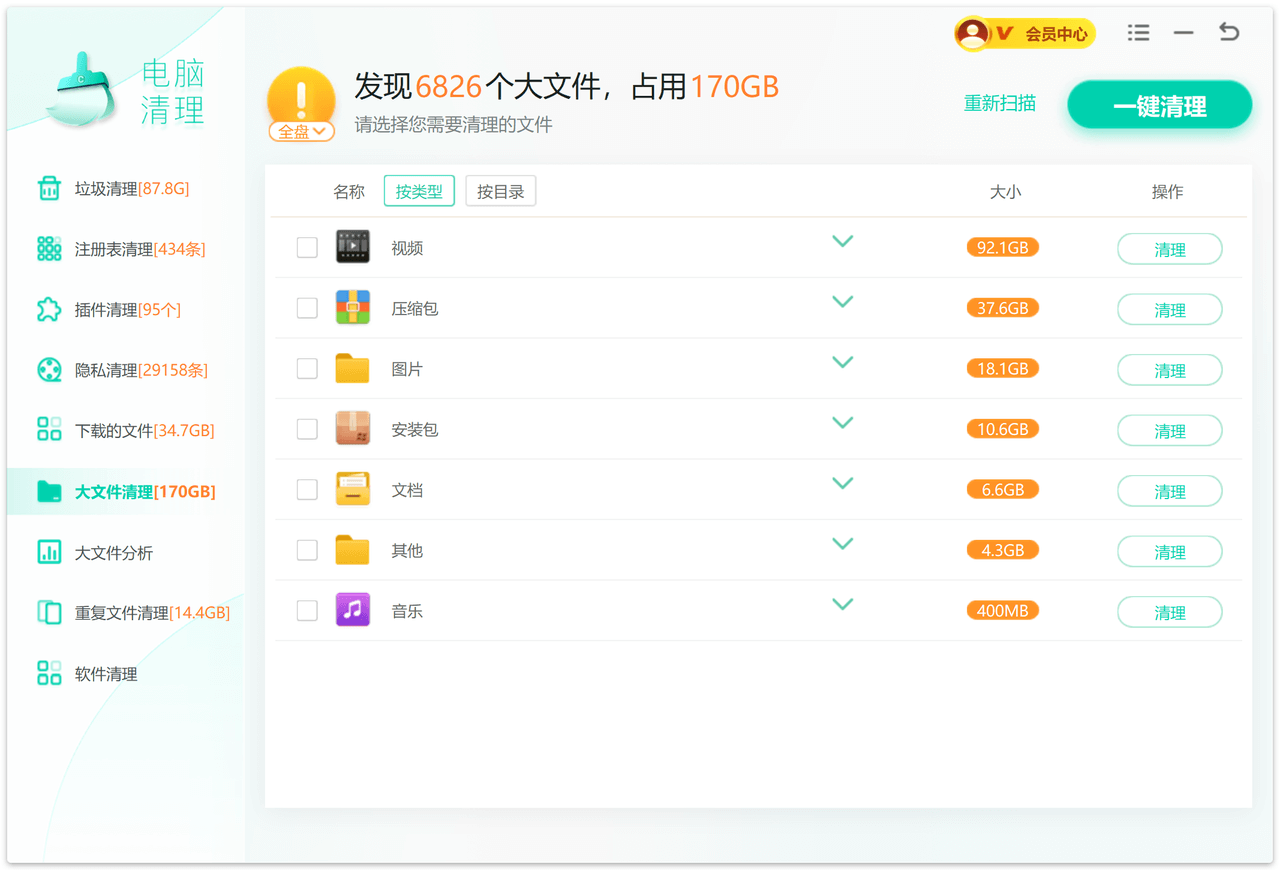
Task: Switch to the 按类型 view tab
Action: (419, 192)
